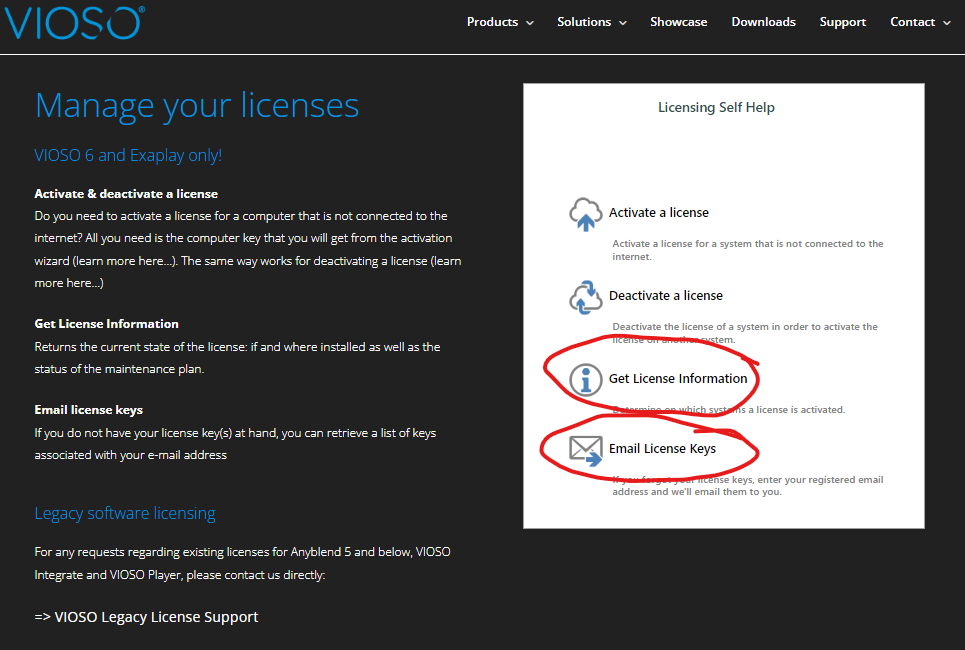Click the bold 'Email license keys' heading in the article
965x650 pixels.
[x=89, y=410]
